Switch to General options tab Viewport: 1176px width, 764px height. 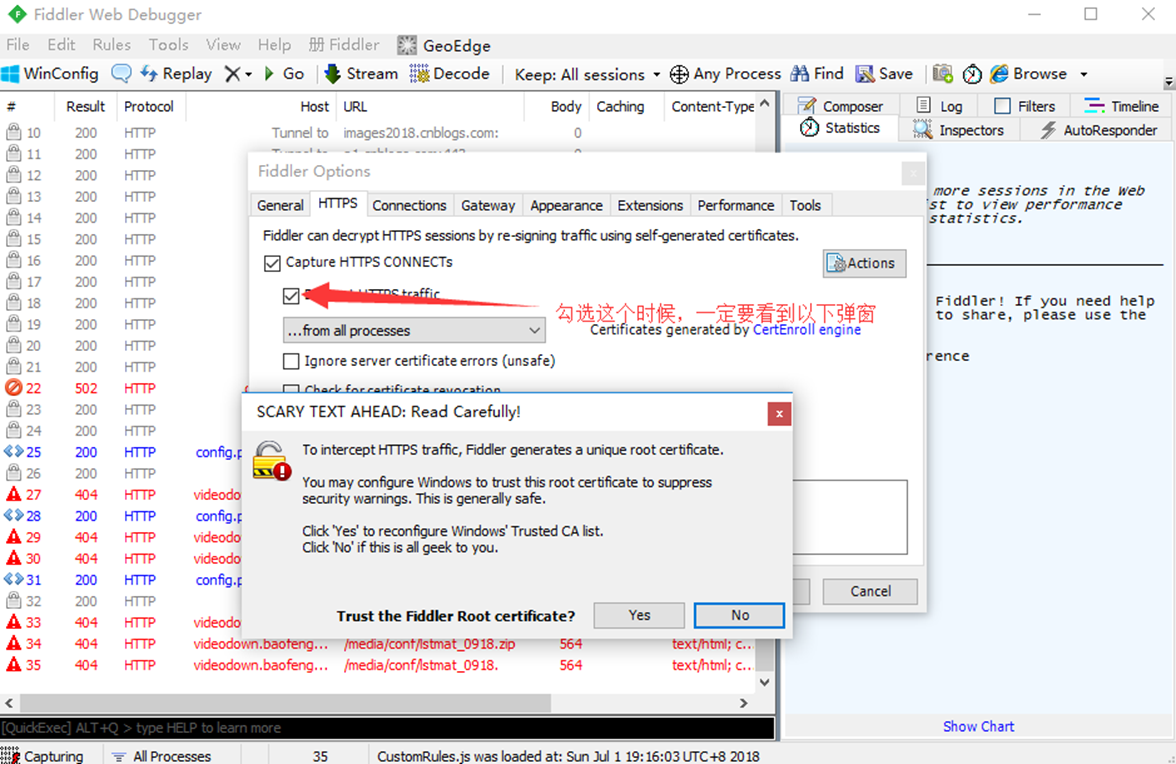[x=280, y=205]
